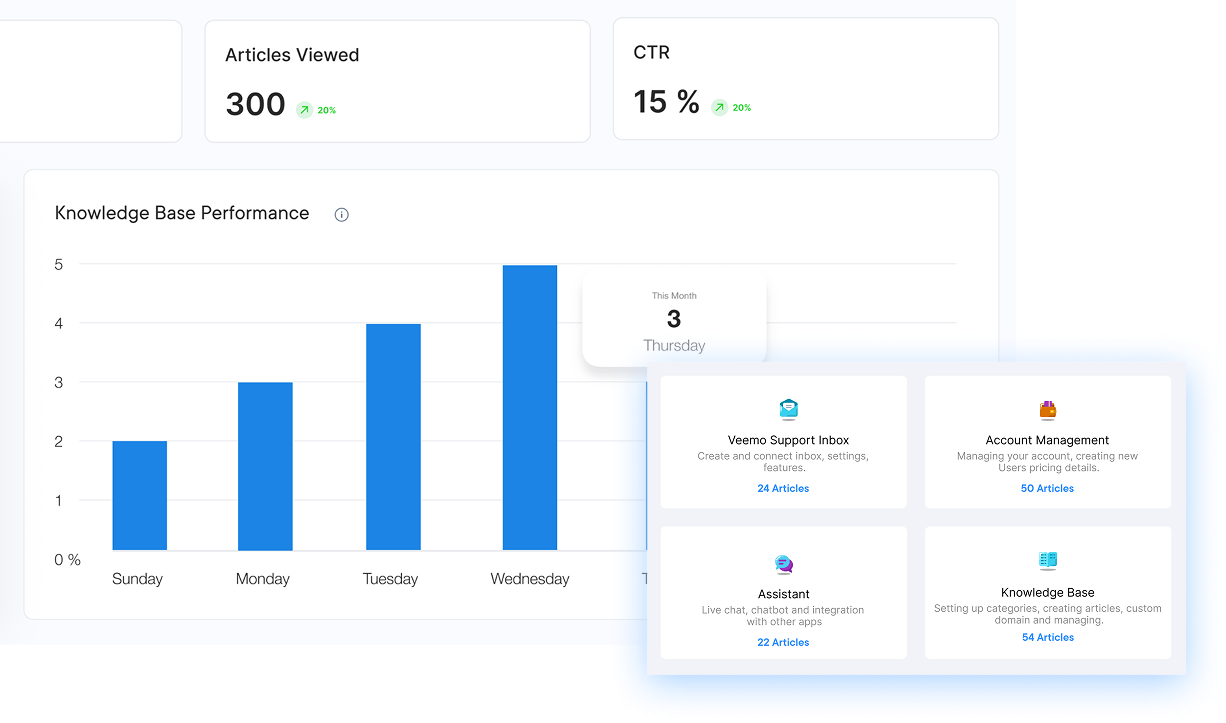This screenshot has height=723, width=1226.
Task: Click the 20% change beside Articles Viewed
Action: point(327,110)
